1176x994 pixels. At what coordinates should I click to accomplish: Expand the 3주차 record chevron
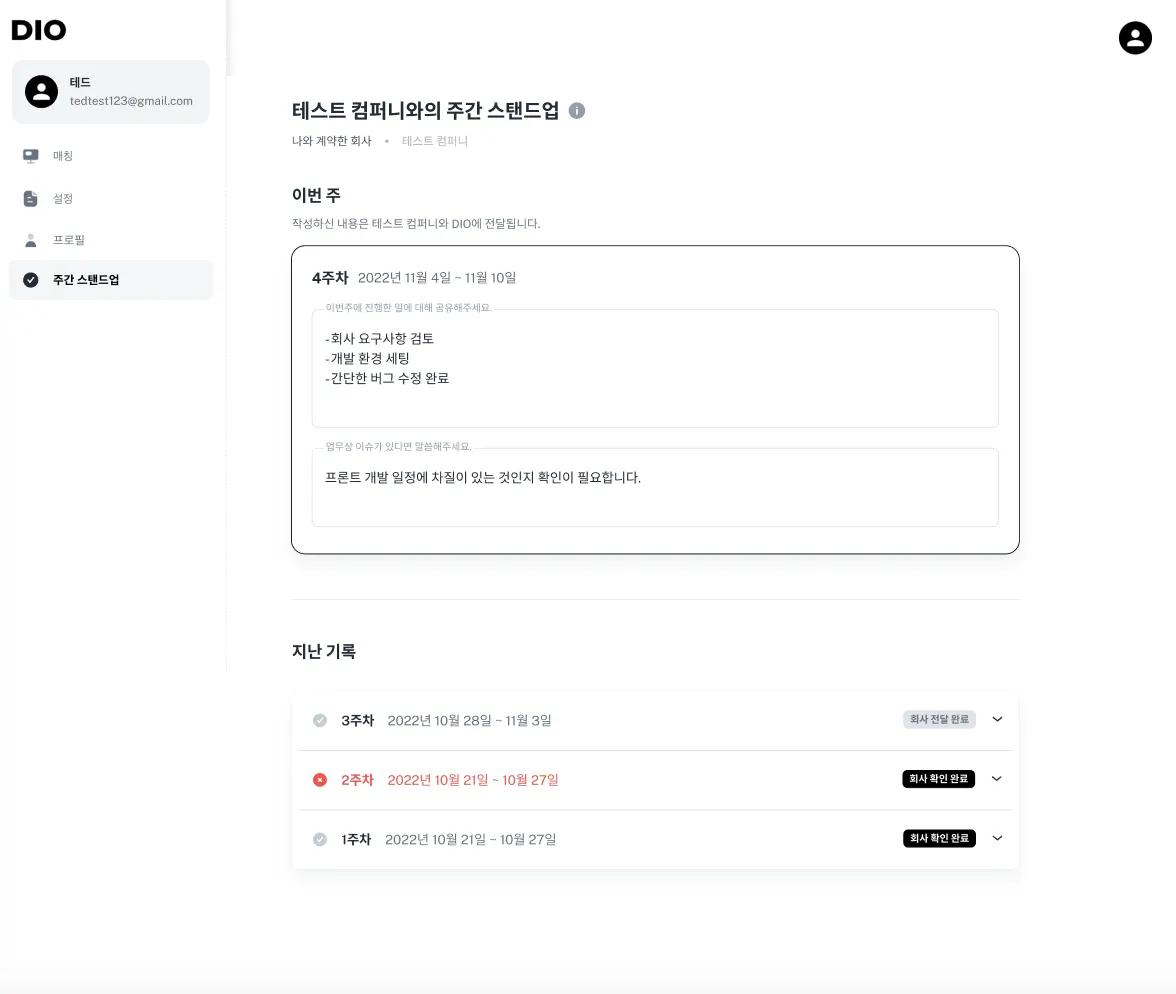pyautogui.click(x=998, y=719)
